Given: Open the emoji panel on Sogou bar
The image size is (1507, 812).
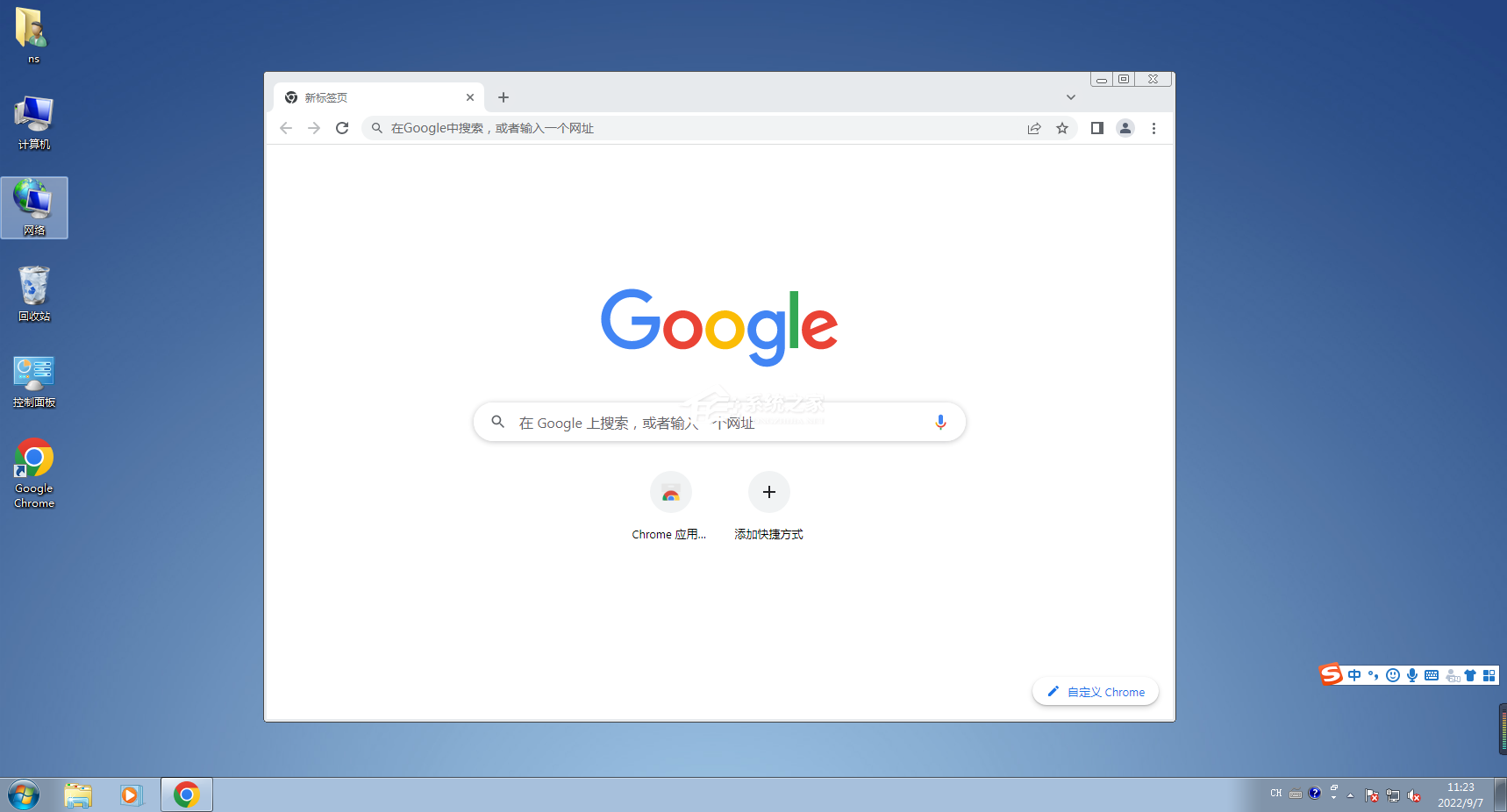Looking at the screenshot, I should (x=1392, y=675).
